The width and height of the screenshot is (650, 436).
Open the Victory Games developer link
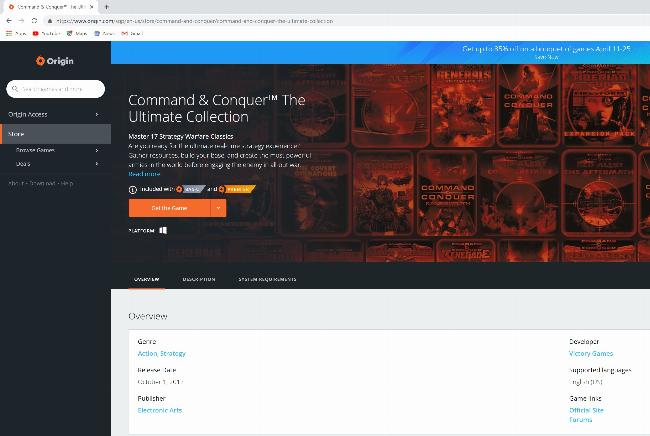pos(591,354)
